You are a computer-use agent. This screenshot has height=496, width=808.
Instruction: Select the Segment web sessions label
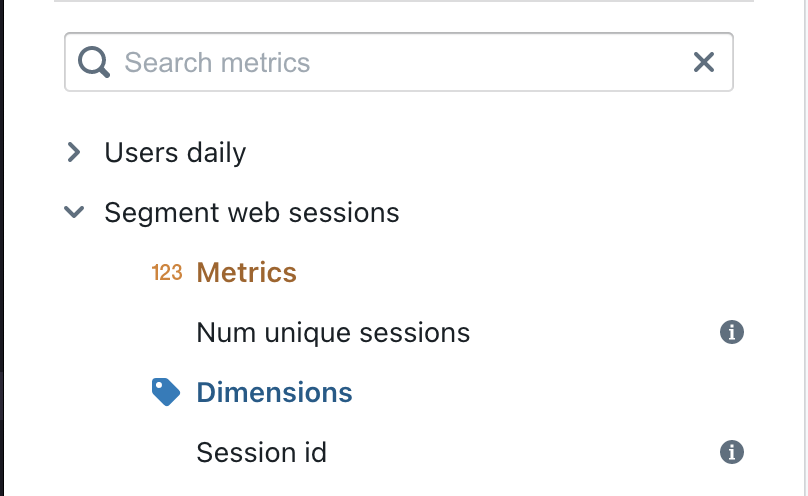[x=252, y=213]
